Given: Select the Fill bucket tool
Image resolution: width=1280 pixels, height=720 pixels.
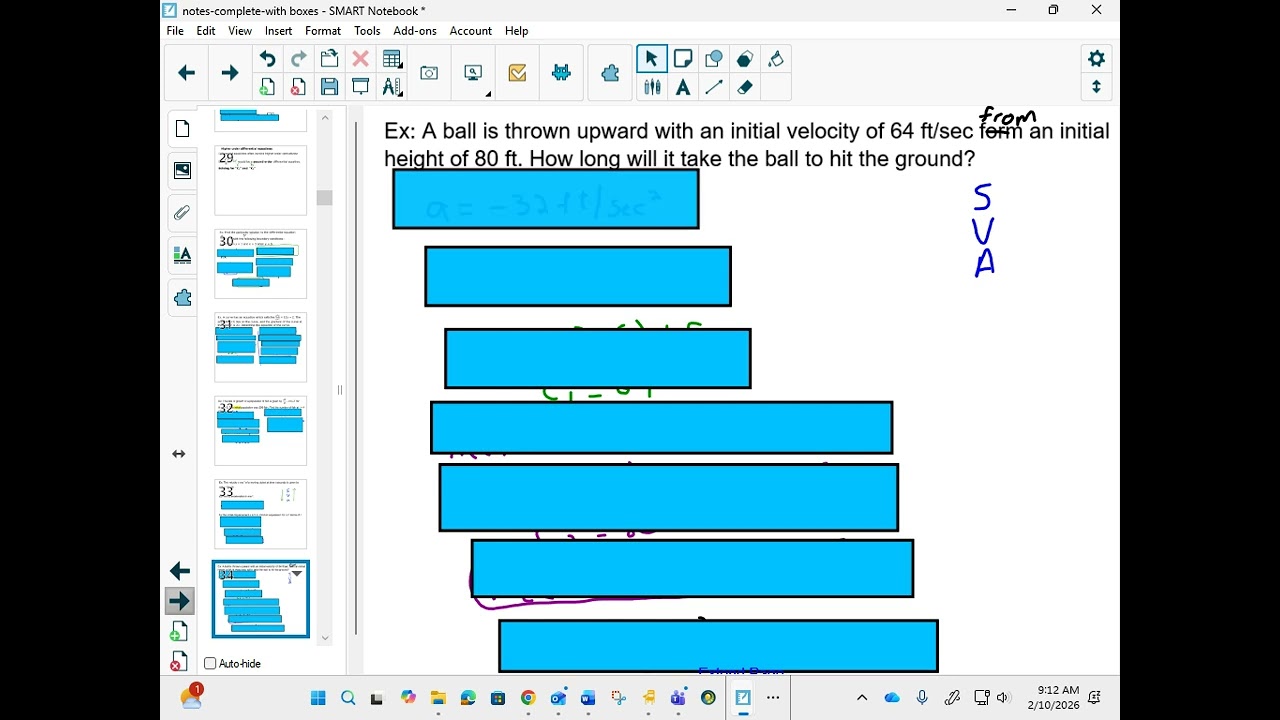Looking at the screenshot, I should pos(776,59).
